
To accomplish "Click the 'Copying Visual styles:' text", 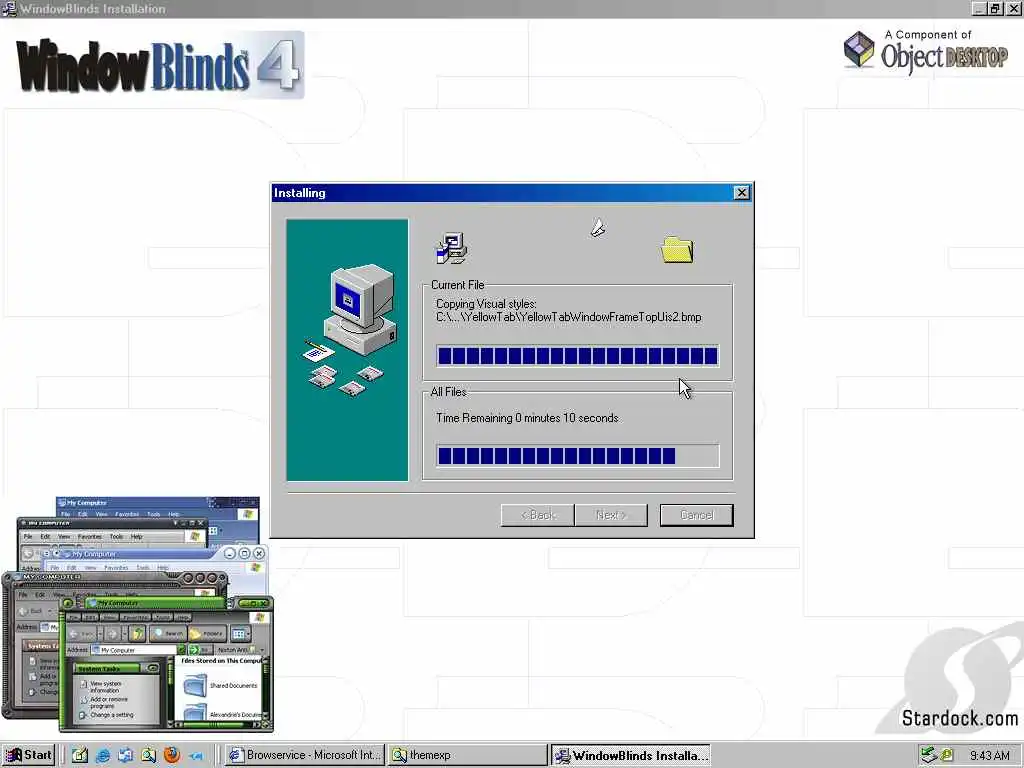I will click(486, 304).
